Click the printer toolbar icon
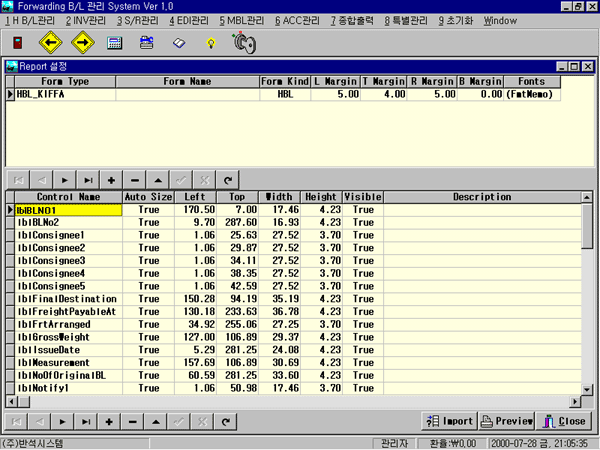Screen dimensions: 600x450 147,42
